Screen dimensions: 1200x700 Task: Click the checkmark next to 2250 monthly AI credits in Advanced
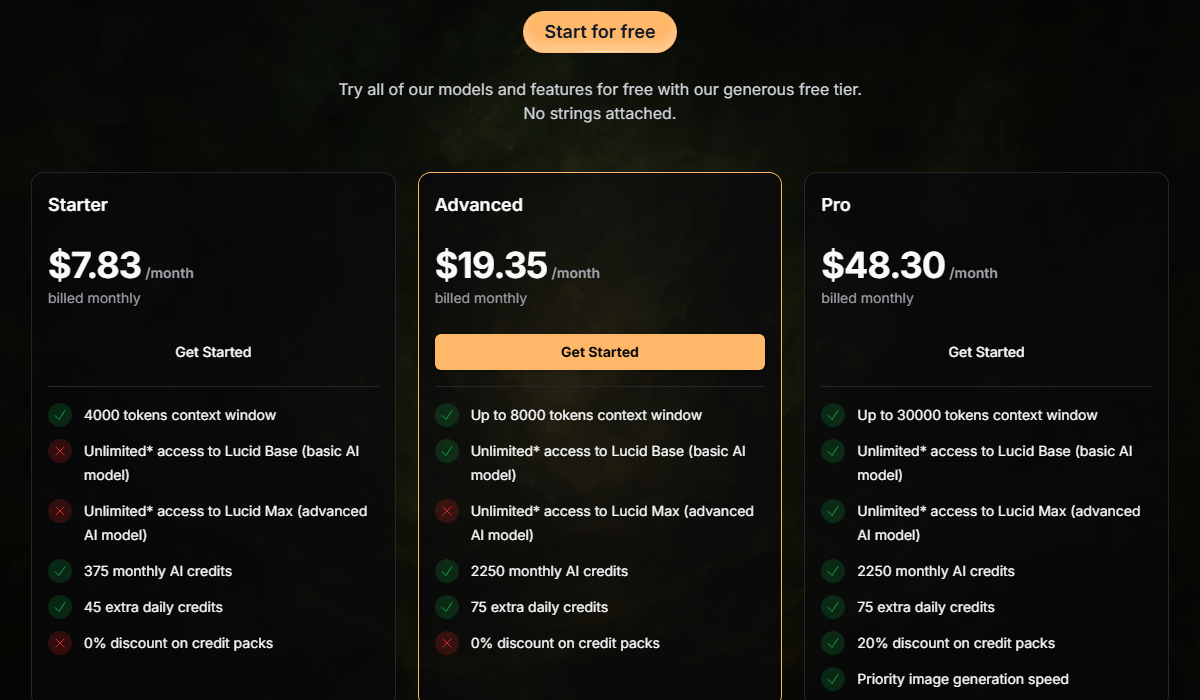[x=446, y=571]
